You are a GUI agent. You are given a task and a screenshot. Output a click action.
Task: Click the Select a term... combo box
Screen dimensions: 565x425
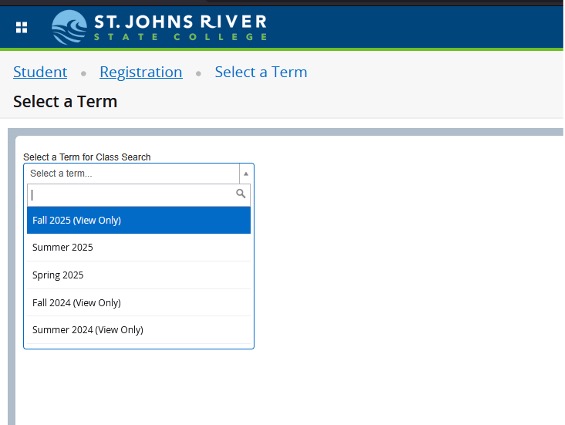click(139, 174)
